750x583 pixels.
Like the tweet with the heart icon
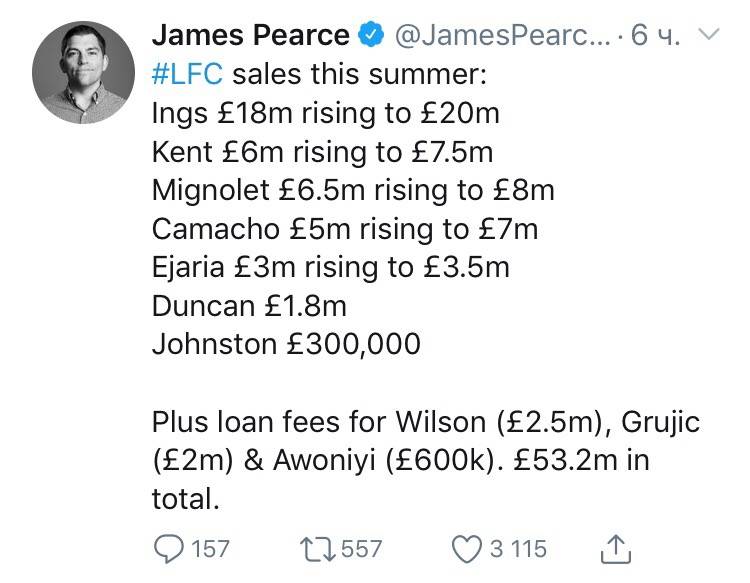pyautogui.click(x=467, y=548)
